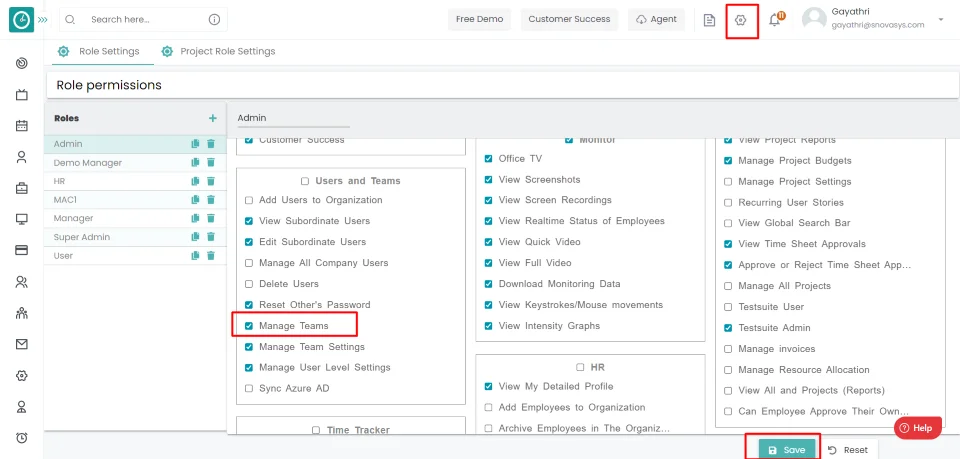Open the document icon in top bar
The image size is (960, 459).
tap(709, 20)
